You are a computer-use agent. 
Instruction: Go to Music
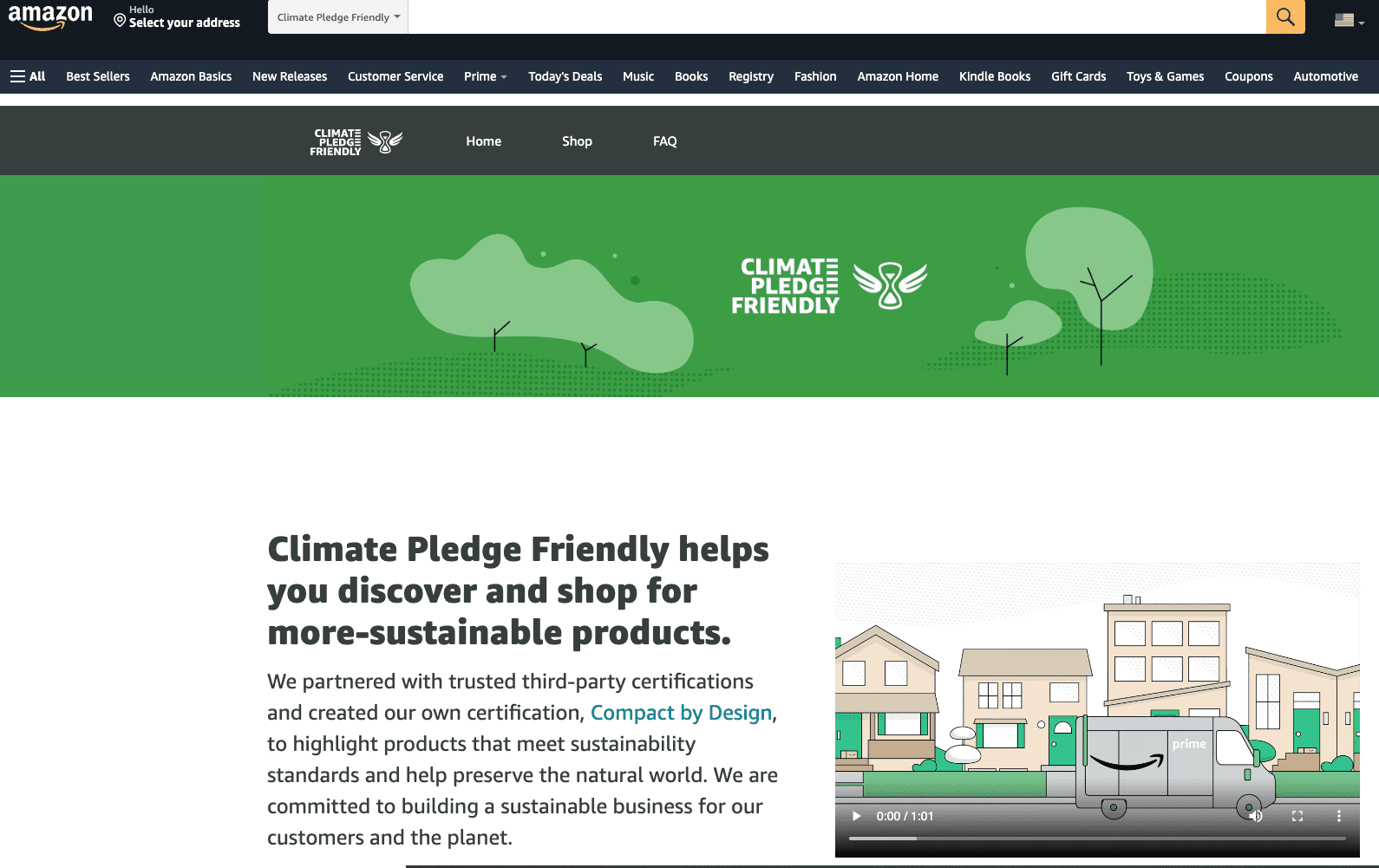click(638, 76)
